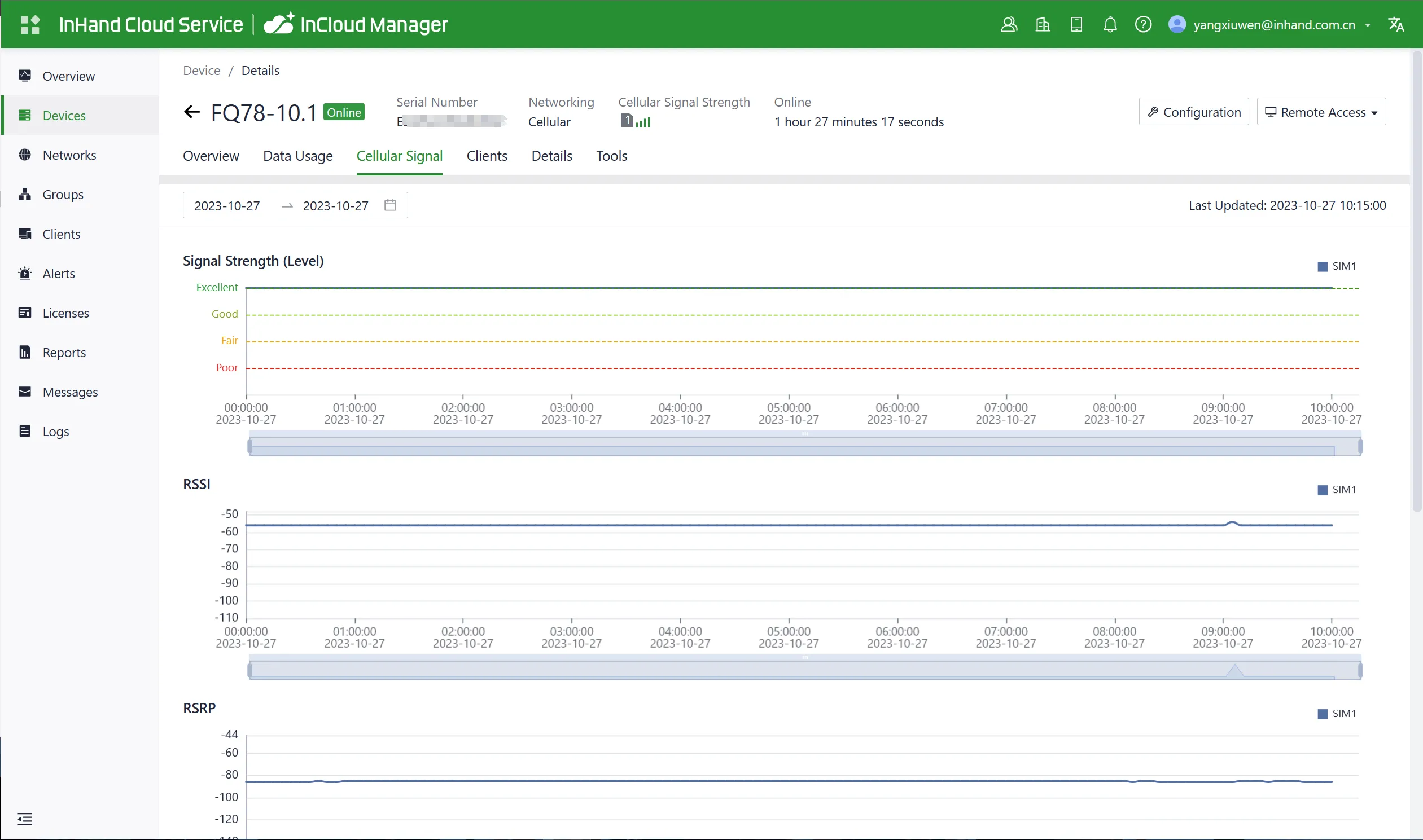
Task: Click the Licenses sidebar icon
Action: (25, 313)
